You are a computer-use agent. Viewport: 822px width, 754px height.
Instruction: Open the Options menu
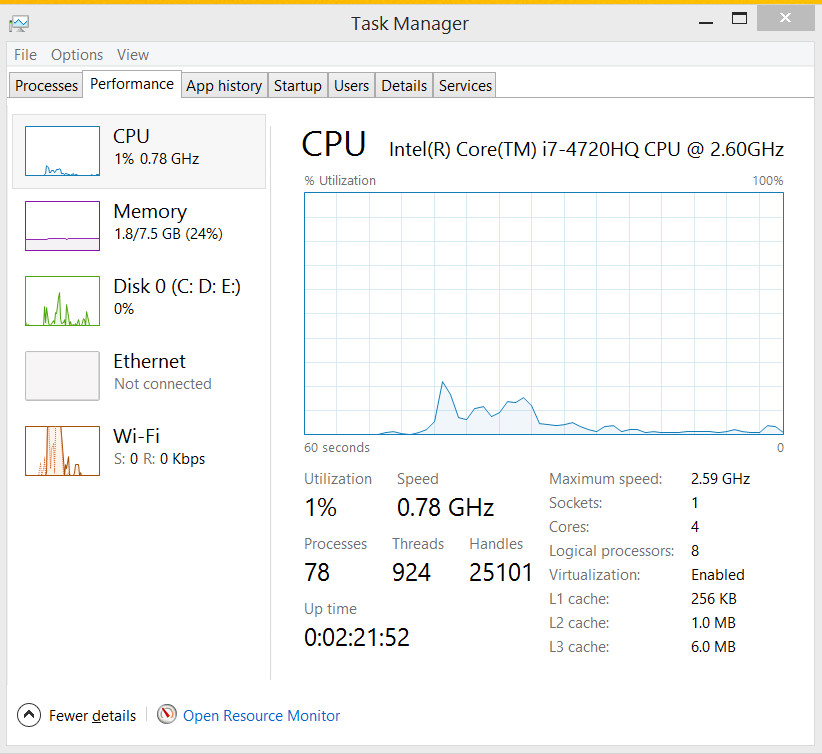[x=77, y=55]
